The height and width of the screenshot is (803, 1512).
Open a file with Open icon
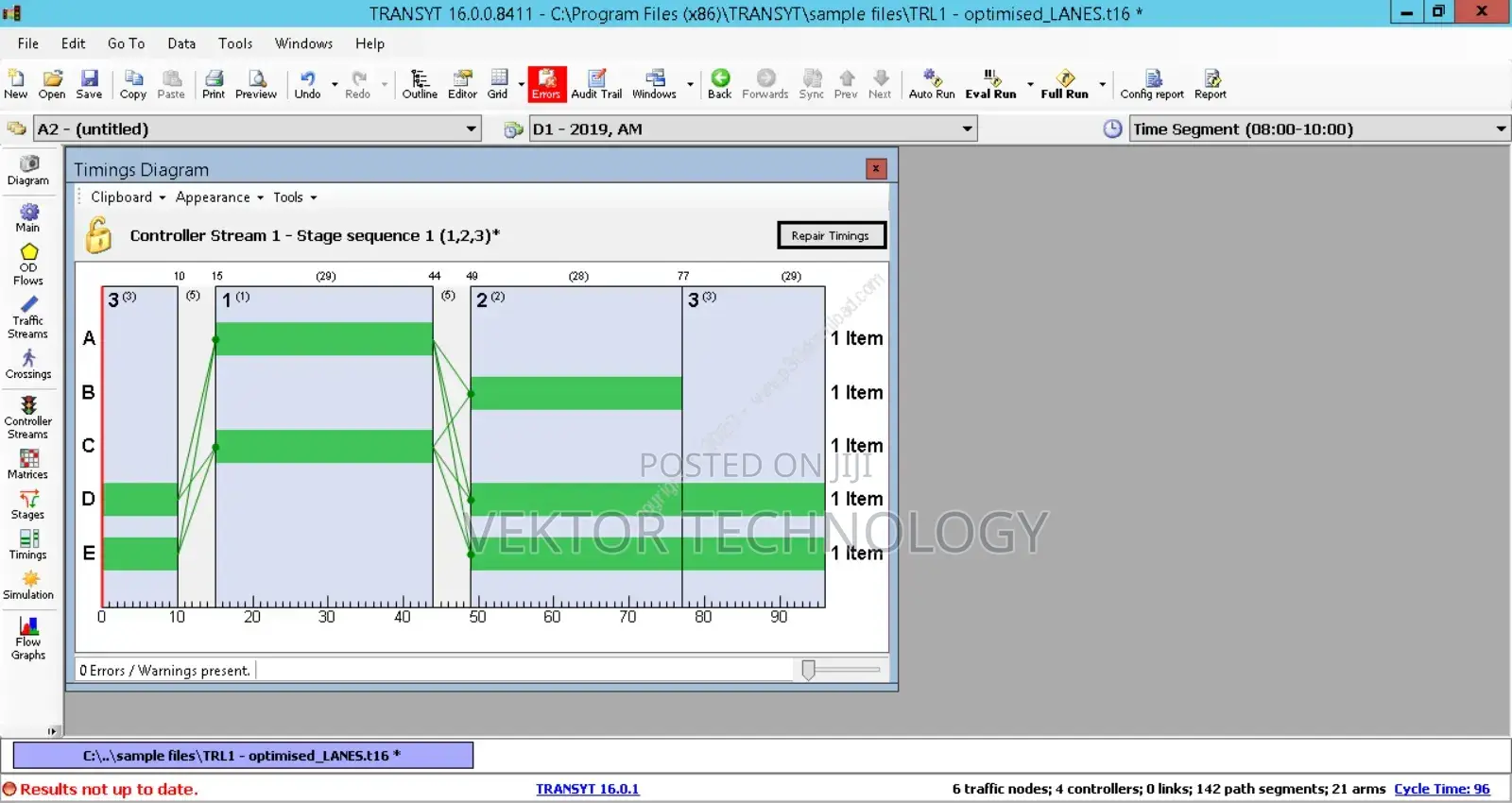[52, 83]
